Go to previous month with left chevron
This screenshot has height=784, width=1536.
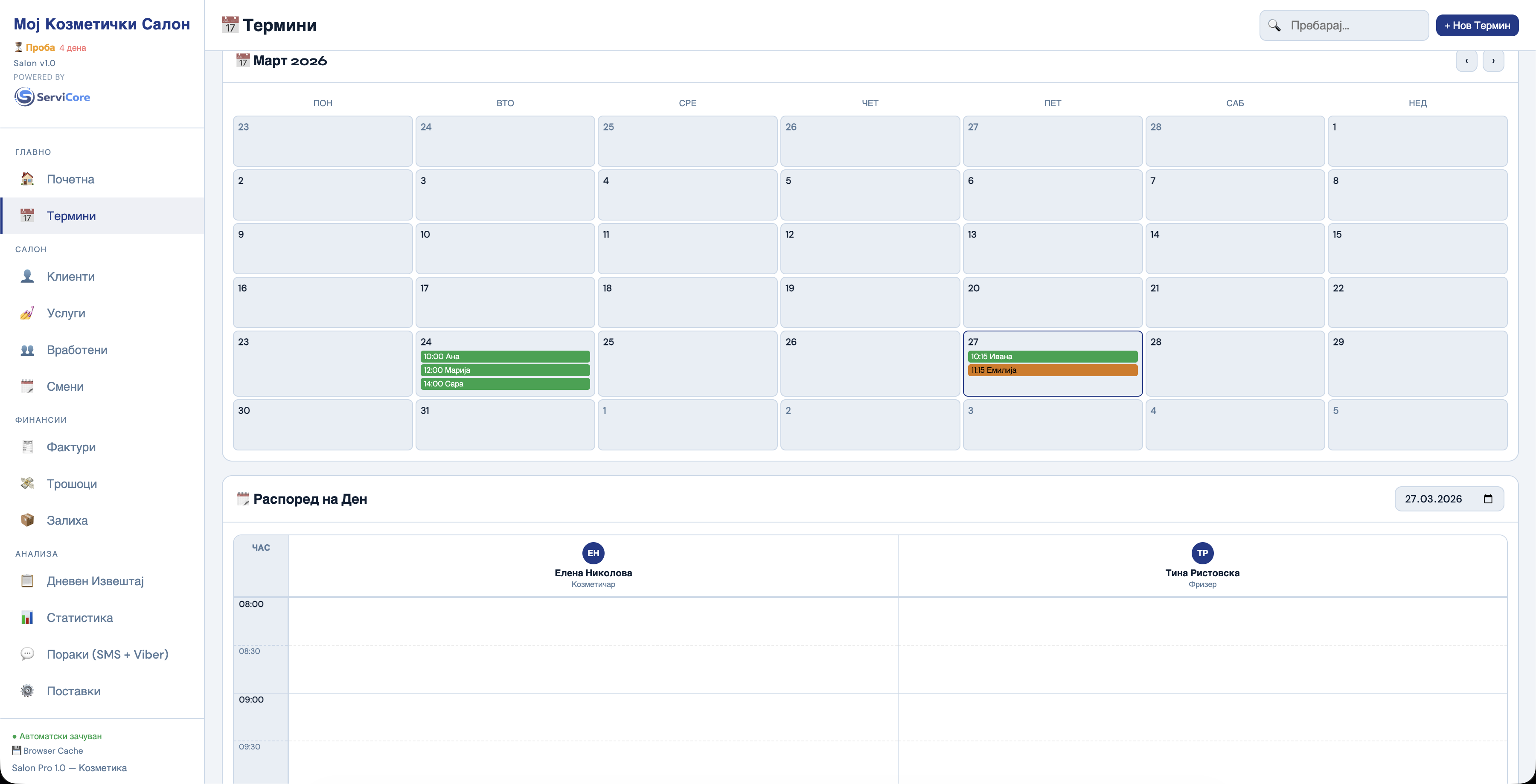point(1466,61)
